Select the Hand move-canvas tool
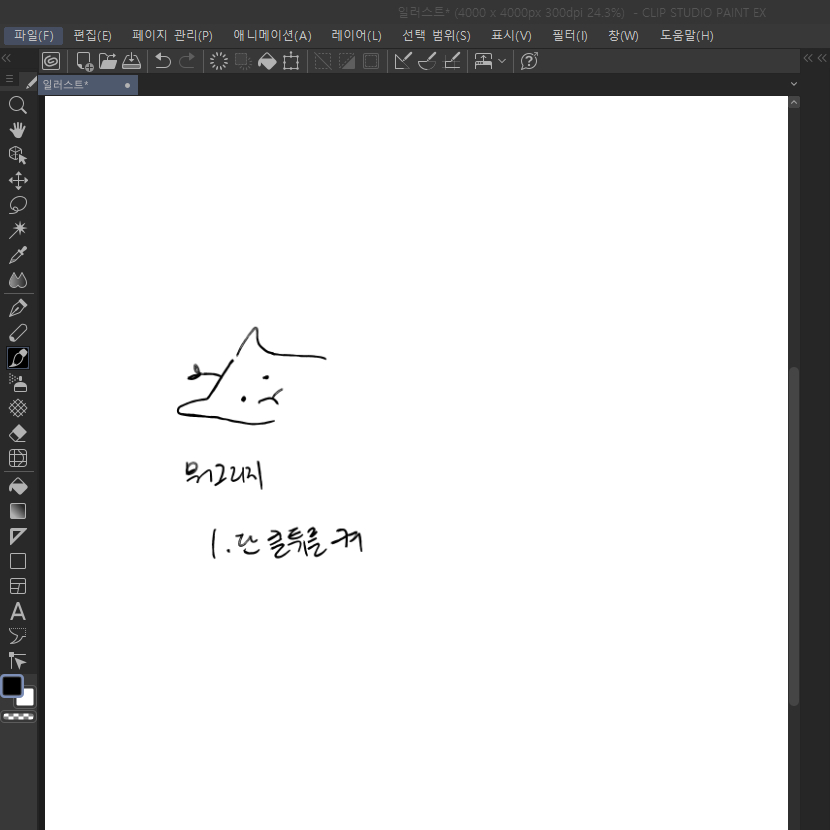This screenshot has height=830, width=830. [17, 130]
